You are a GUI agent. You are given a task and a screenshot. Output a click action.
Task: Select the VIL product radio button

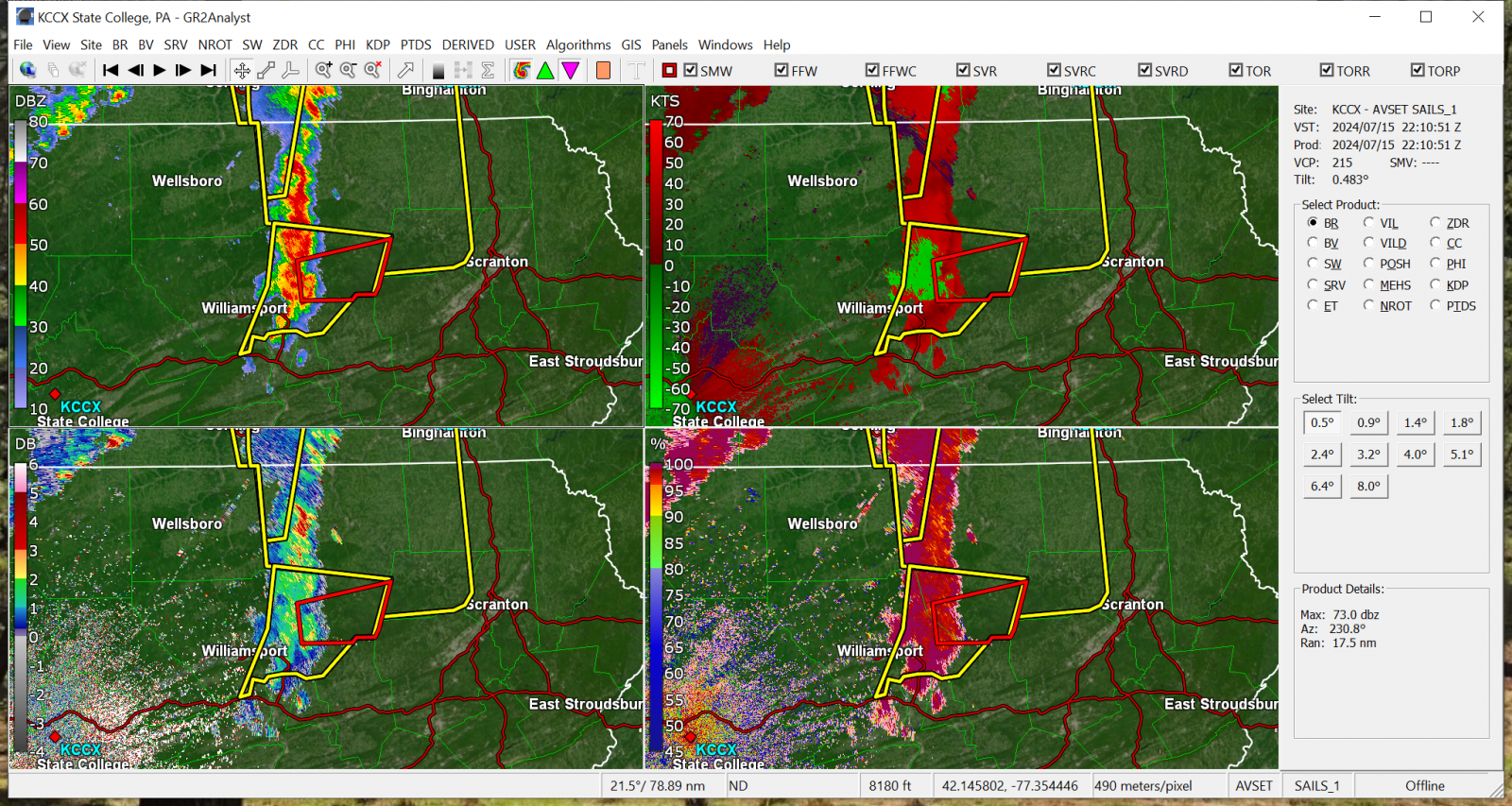(x=1368, y=222)
